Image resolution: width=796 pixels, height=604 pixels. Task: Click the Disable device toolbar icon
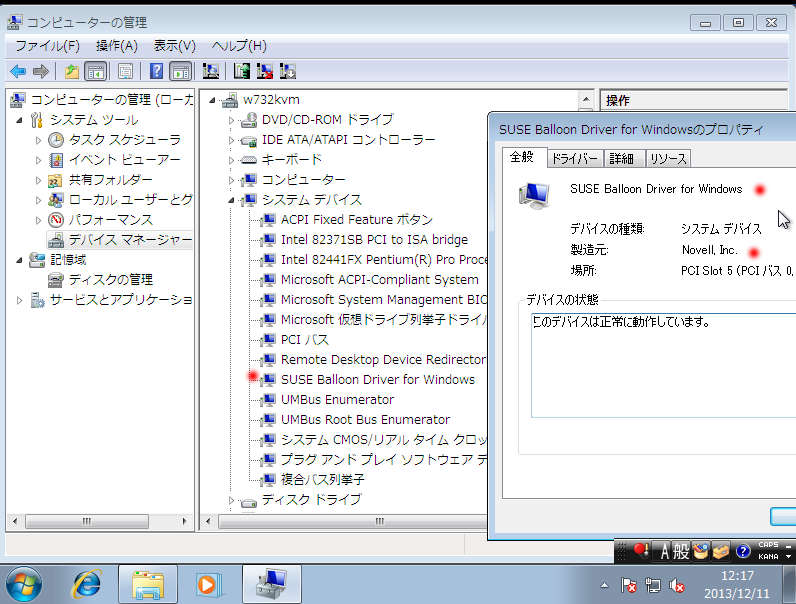click(x=288, y=72)
